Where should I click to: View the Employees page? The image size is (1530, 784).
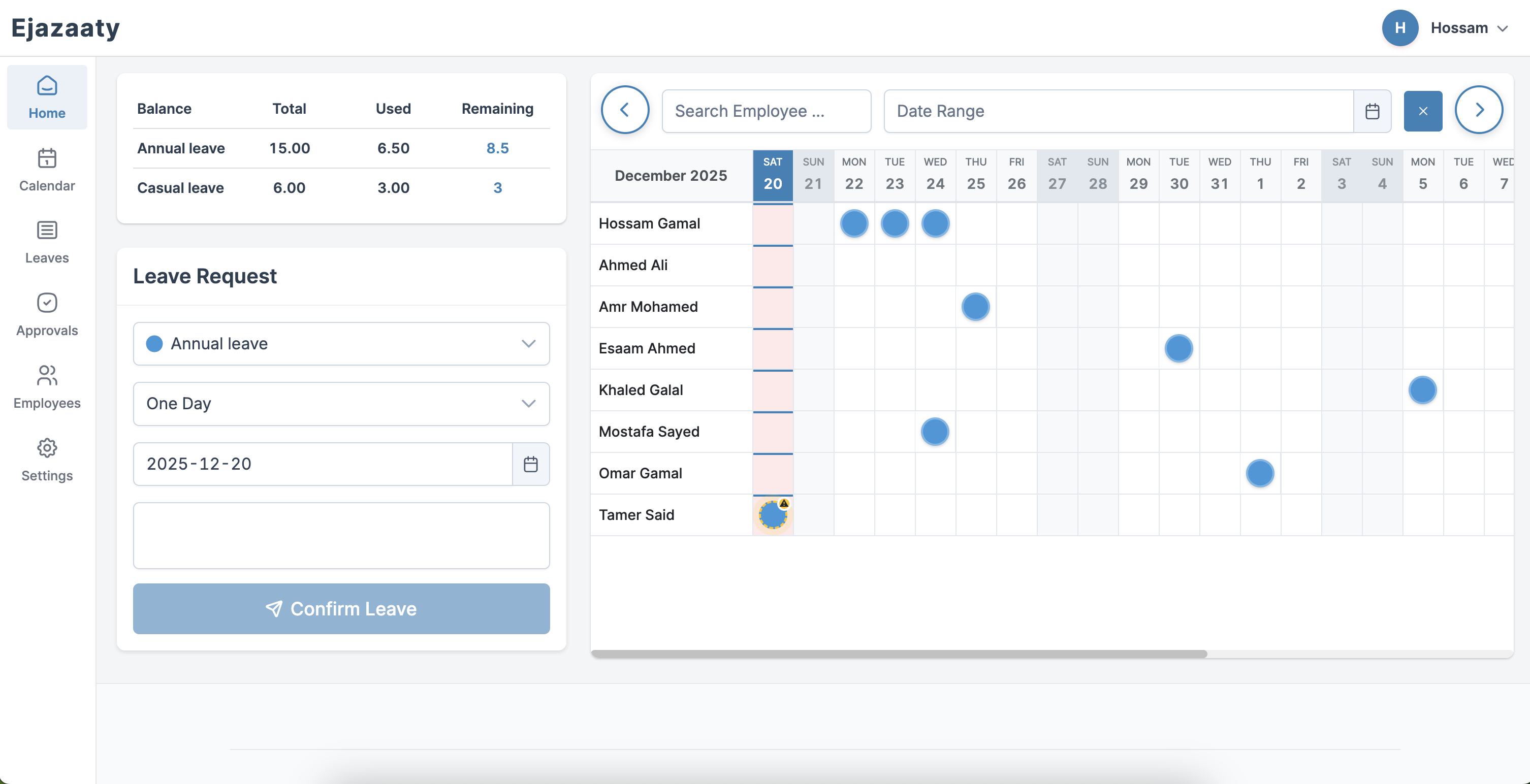click(47, 388)
